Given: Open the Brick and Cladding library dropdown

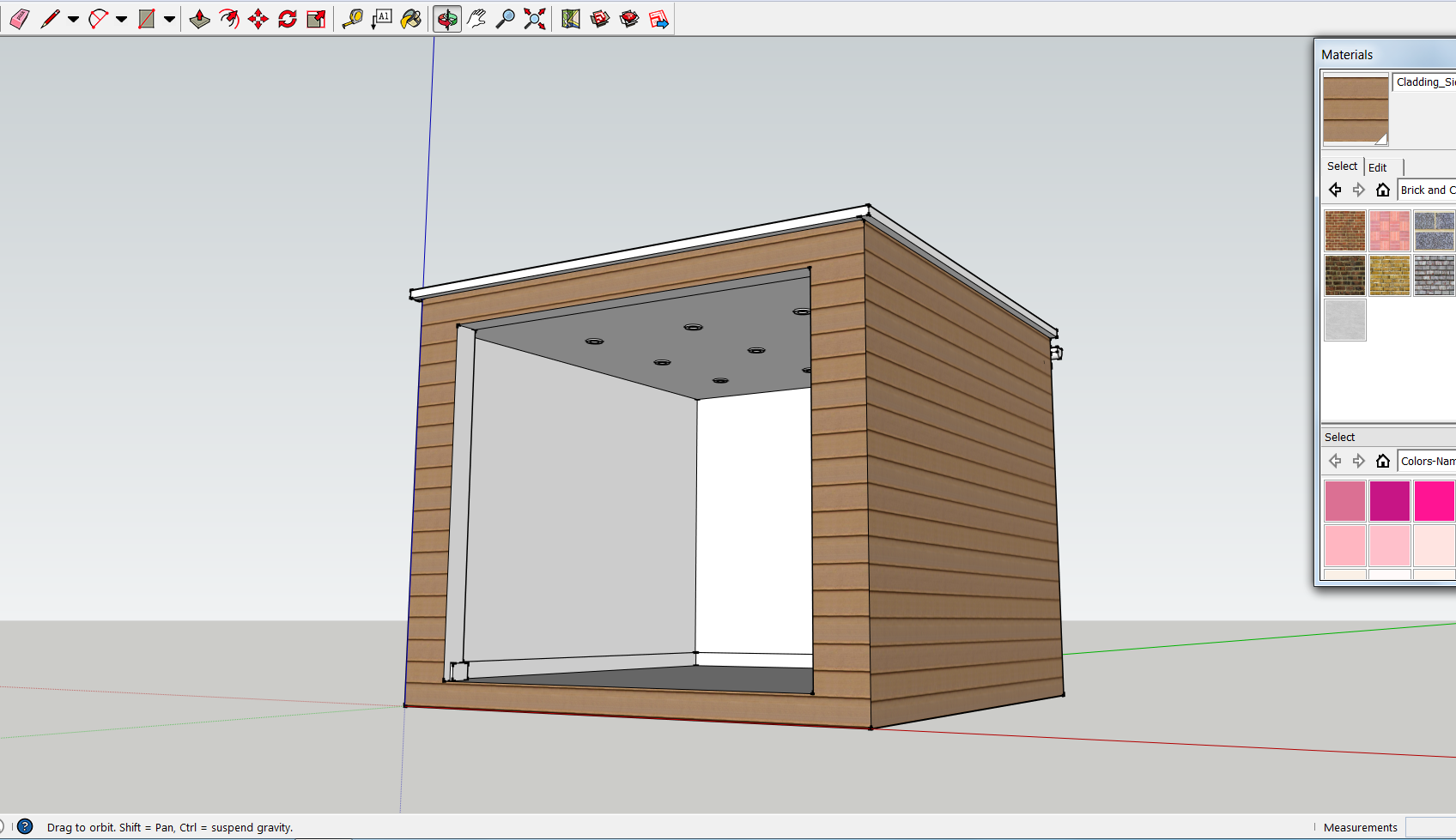Looking at the screenshot, I should tap(1426, 190).
